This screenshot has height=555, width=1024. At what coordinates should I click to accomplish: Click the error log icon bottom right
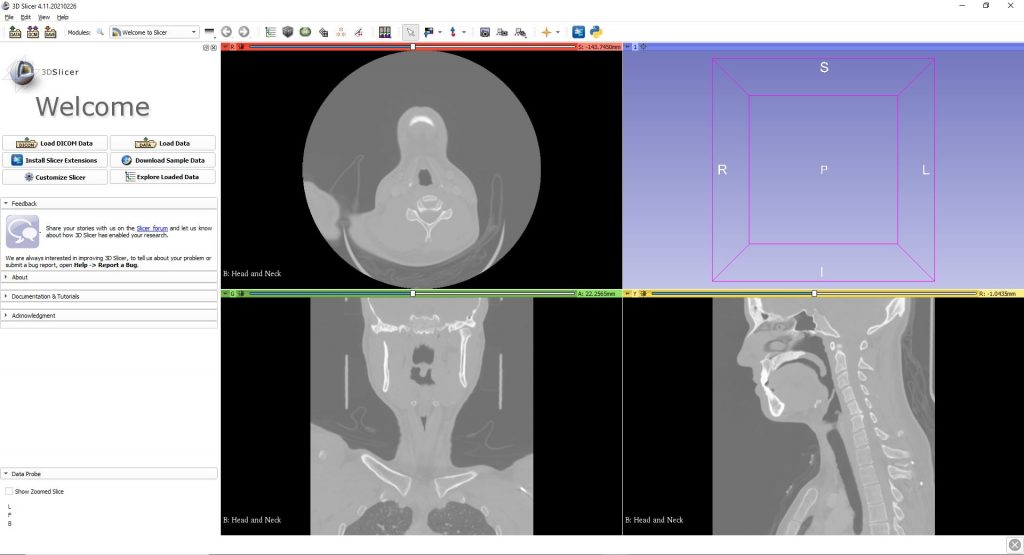click(x=1014, y=545)
